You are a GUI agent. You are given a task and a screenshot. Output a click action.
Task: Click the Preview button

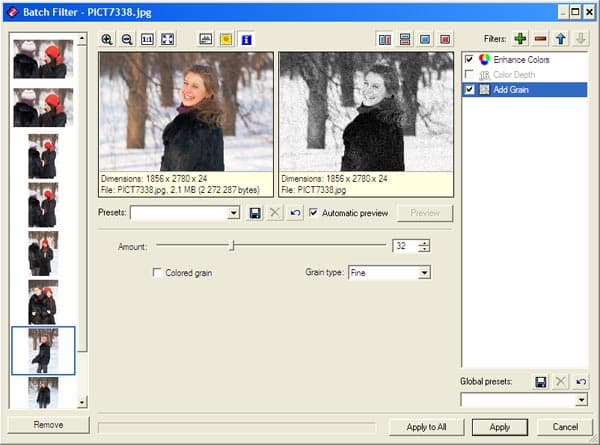(x=425, y=213)
